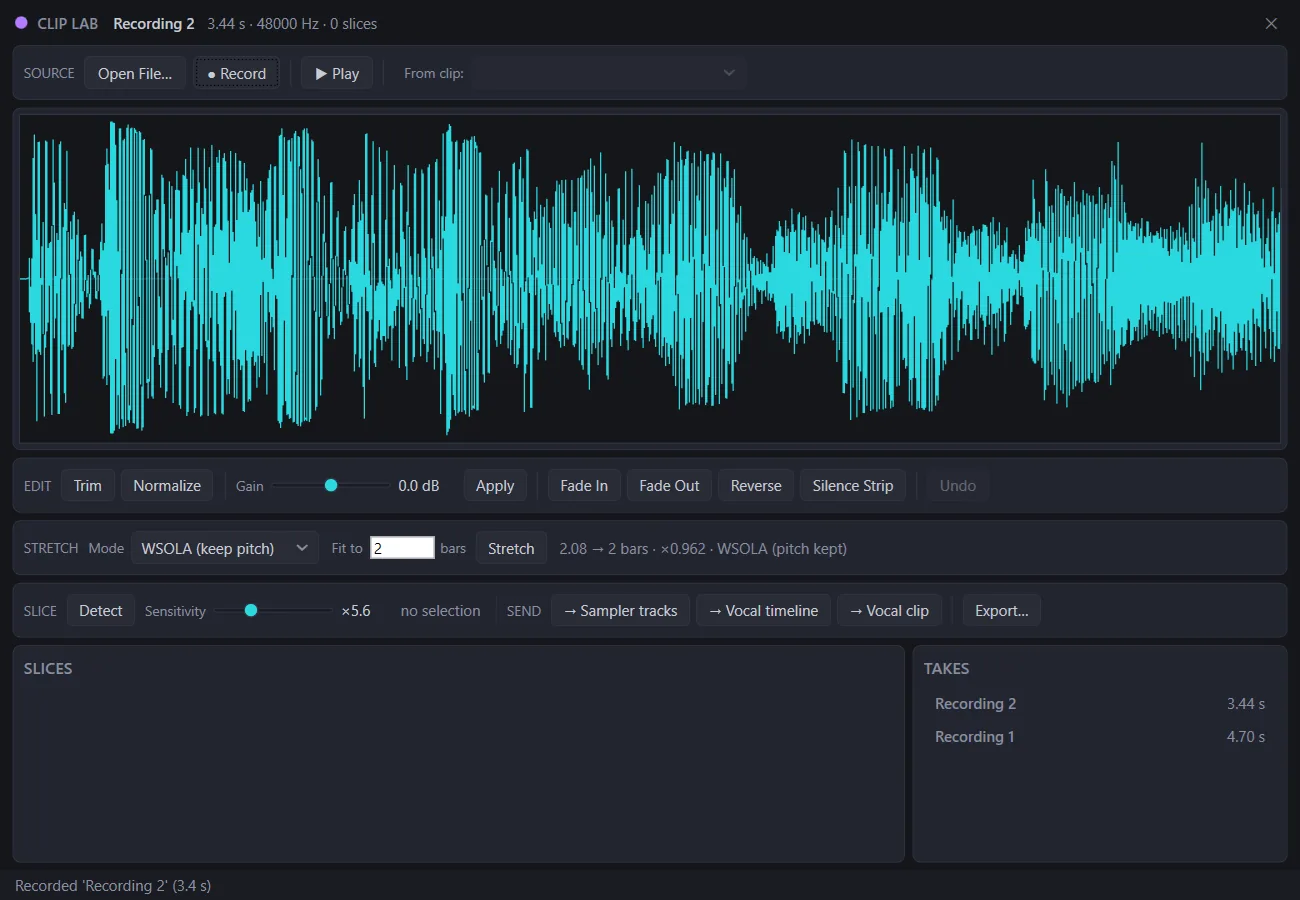The height and width of the screenshot is (900, 1300).
Task: Normalize the audio
Action: pos(167,485)
